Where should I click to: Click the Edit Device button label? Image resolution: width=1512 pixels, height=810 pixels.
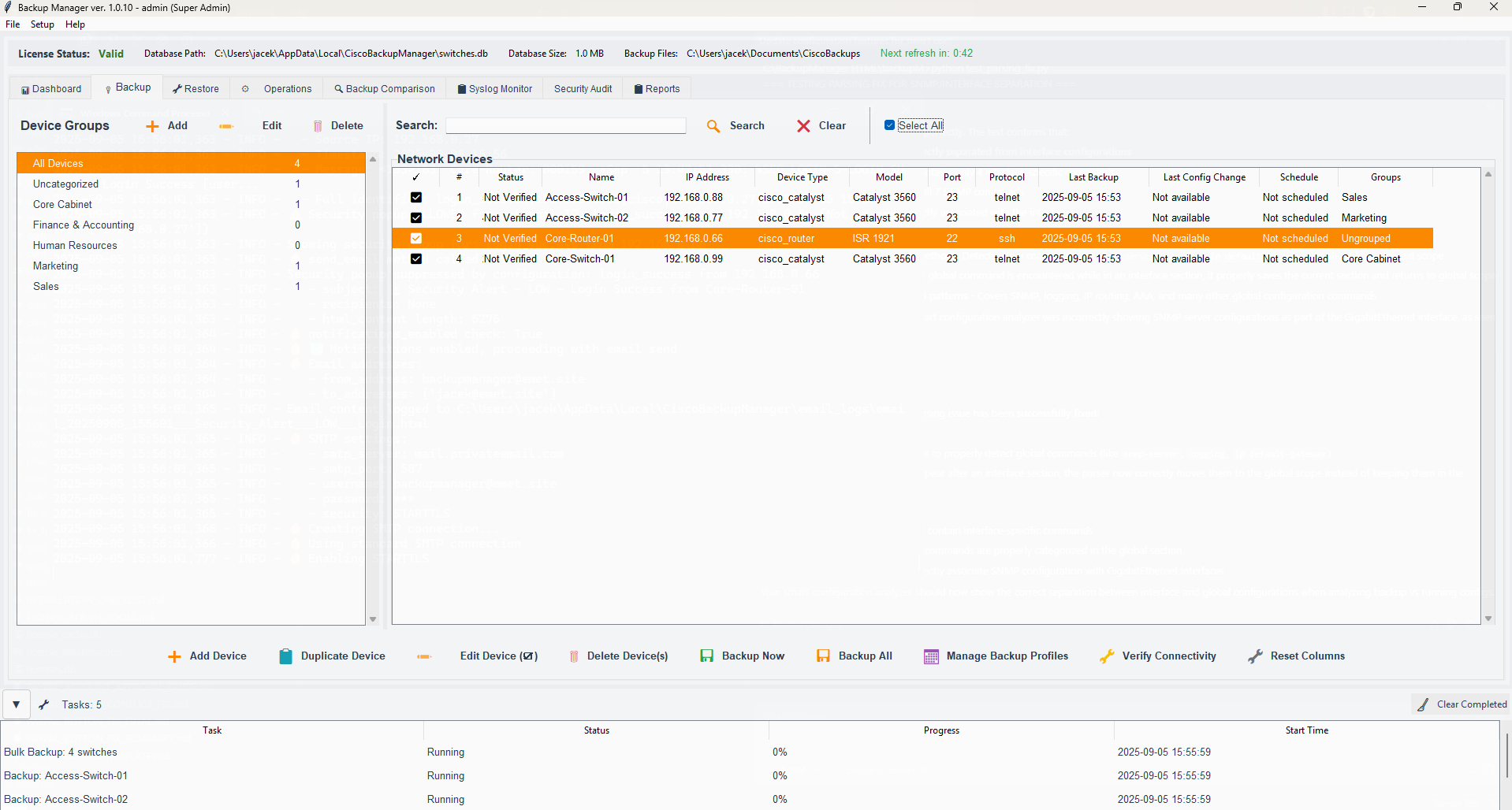[499, 656]
